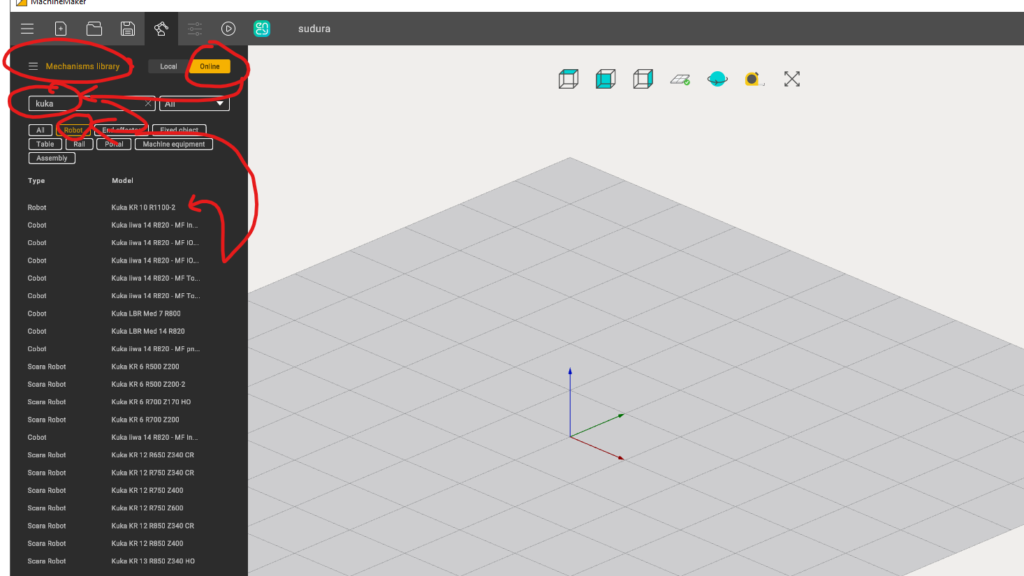Clear the kuka search text

tap(148, 103)
